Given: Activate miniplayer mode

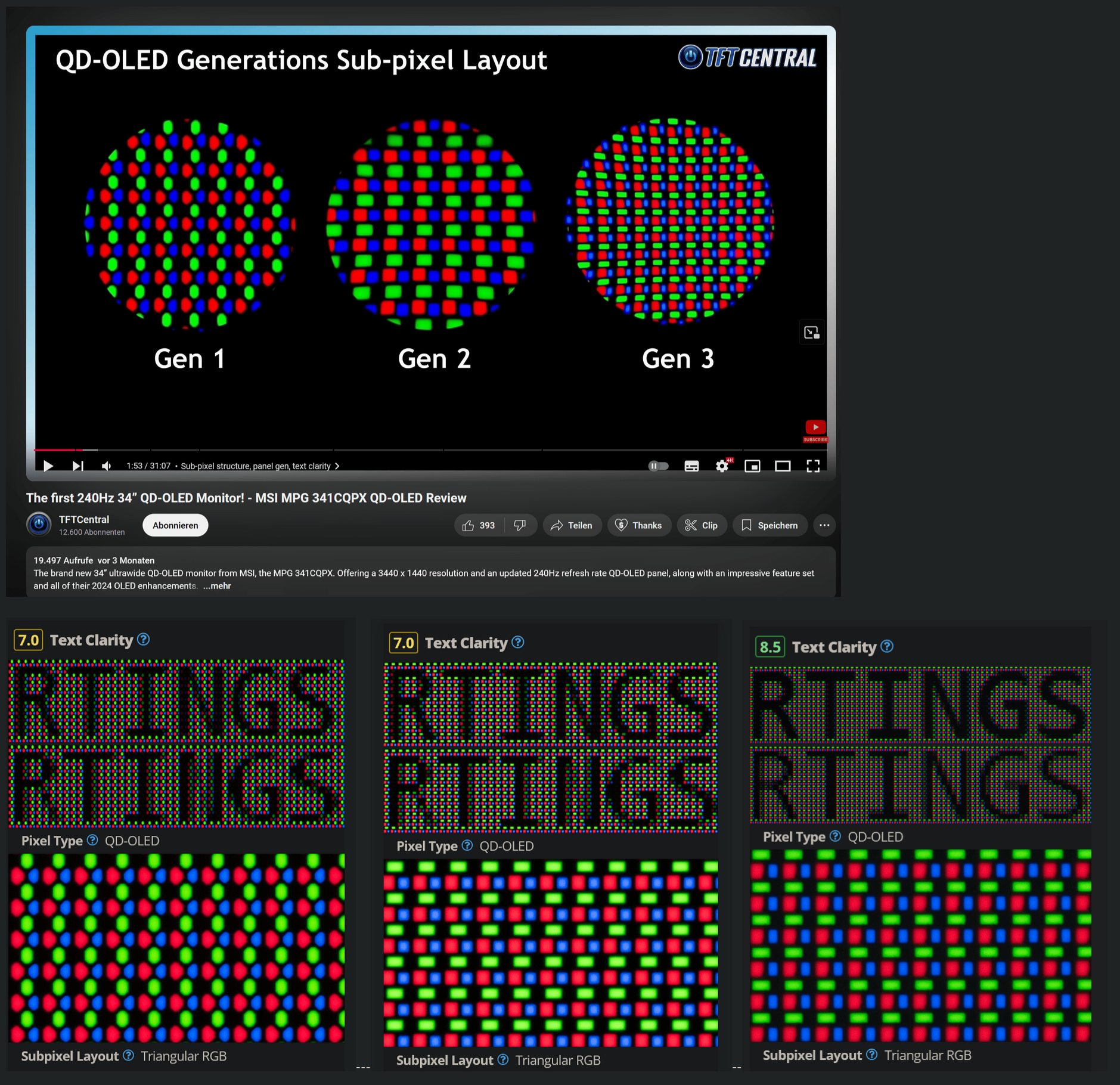Looking at the screenshot, I should 752,466.
